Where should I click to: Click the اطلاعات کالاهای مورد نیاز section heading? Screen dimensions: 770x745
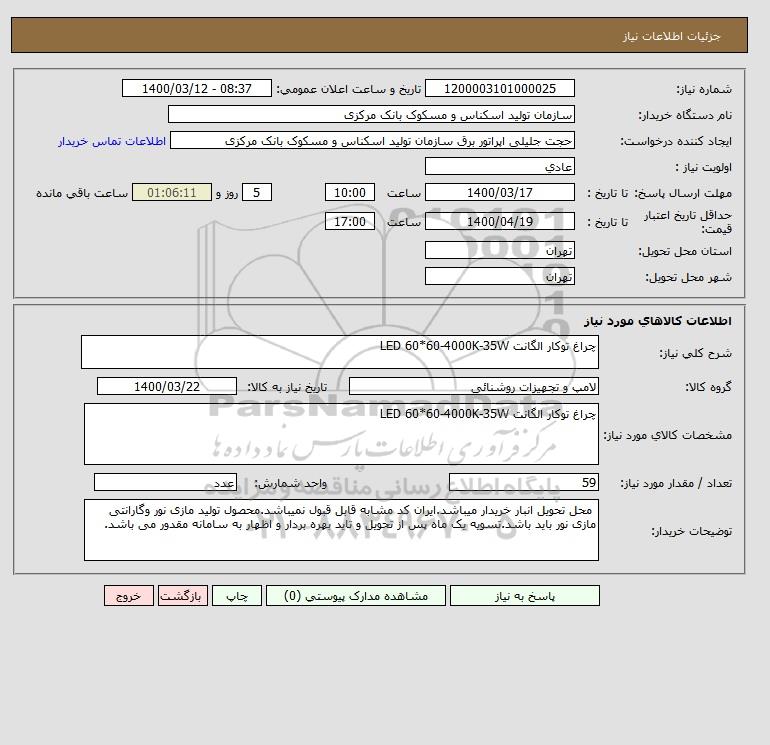tap(658, 321)
